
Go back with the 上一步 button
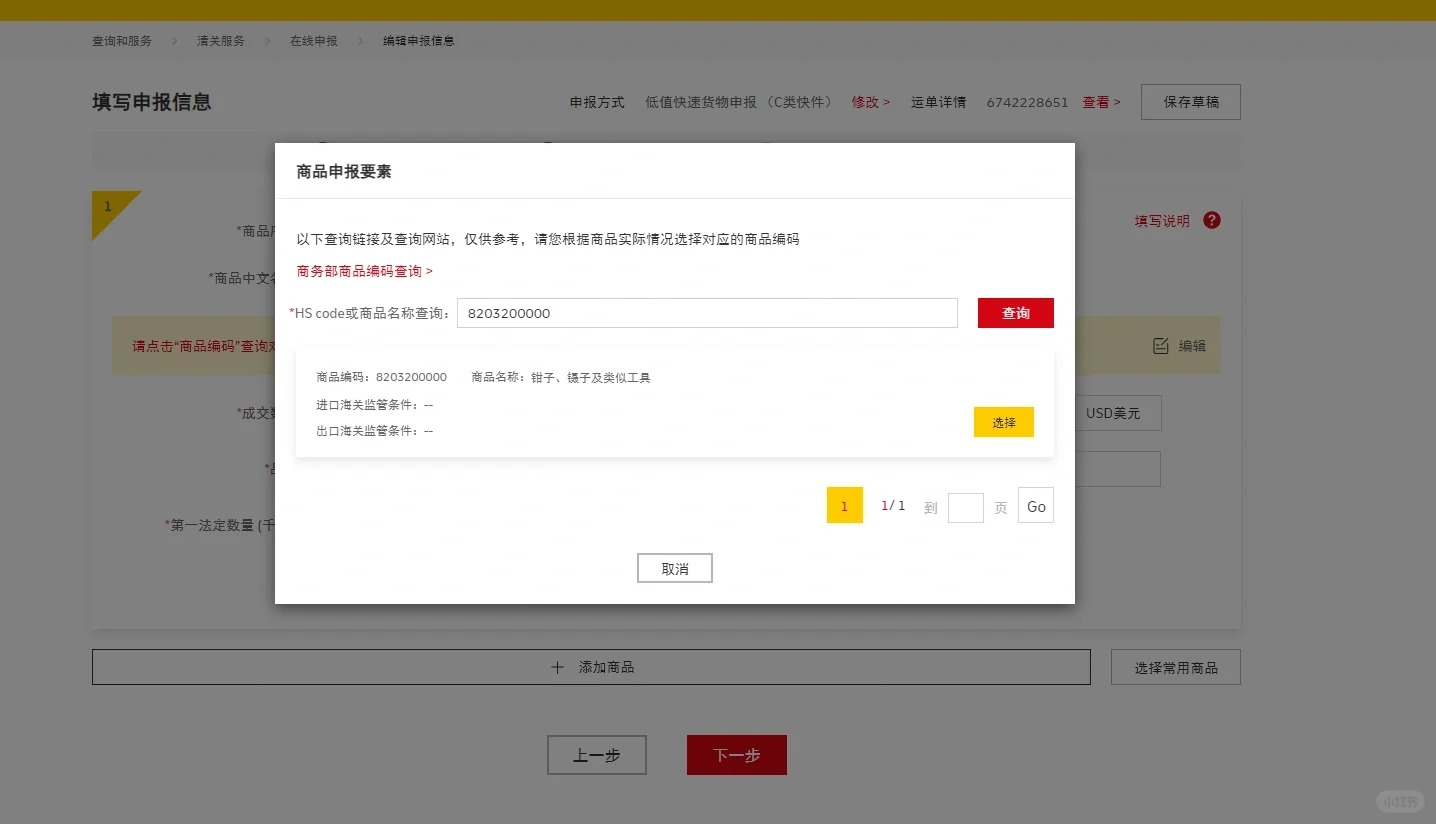596,755
